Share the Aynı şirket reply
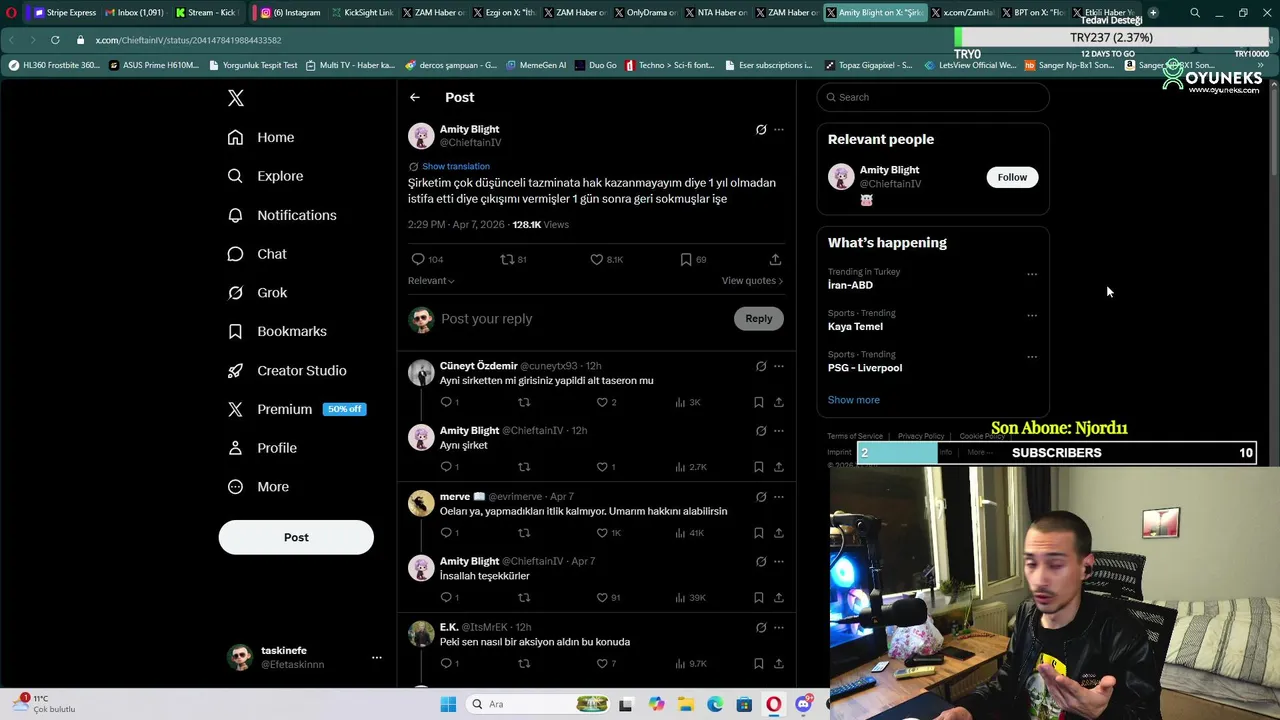1280x720 pixels. point(779,467)
